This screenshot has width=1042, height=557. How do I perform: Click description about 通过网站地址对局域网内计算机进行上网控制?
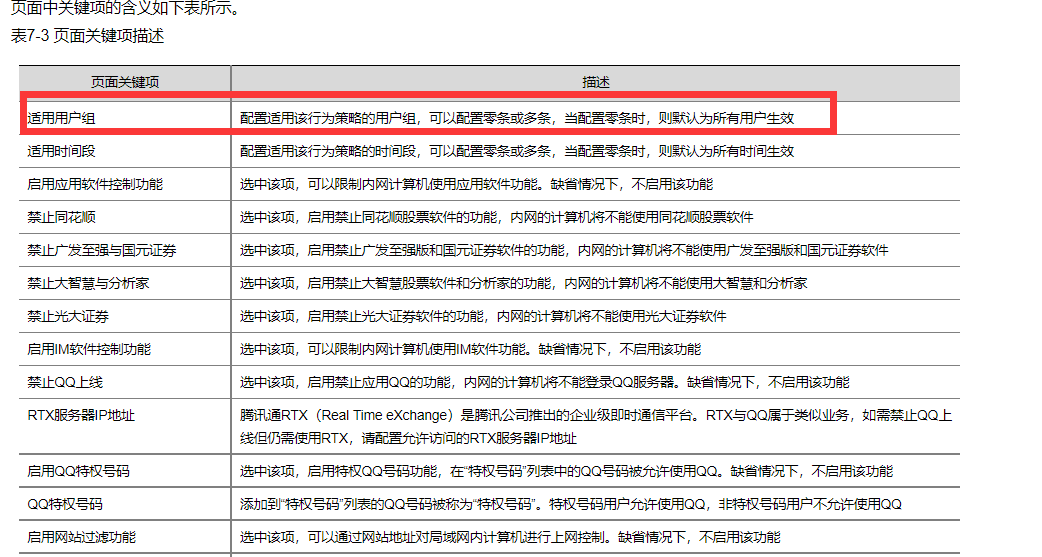click(510, 537)
